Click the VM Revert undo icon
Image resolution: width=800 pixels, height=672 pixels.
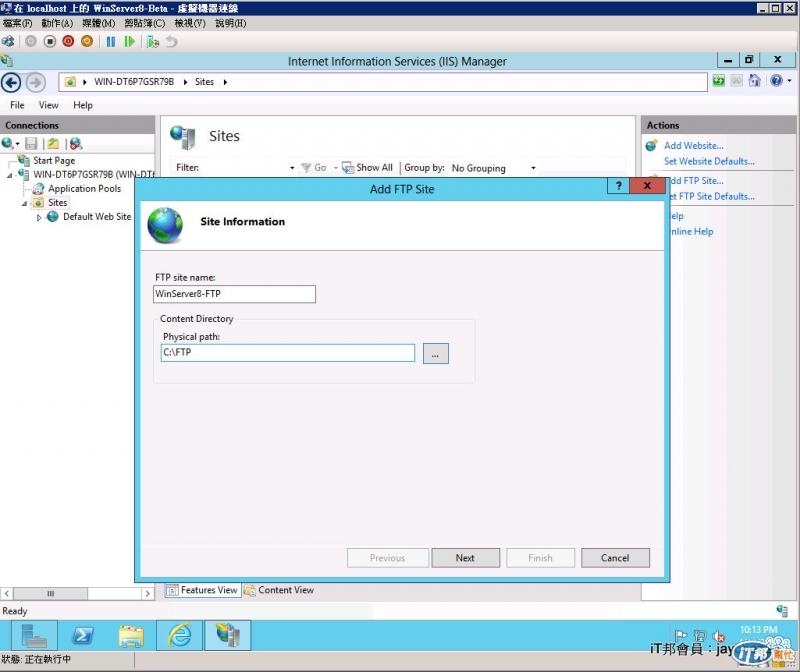tap(172, 42)
